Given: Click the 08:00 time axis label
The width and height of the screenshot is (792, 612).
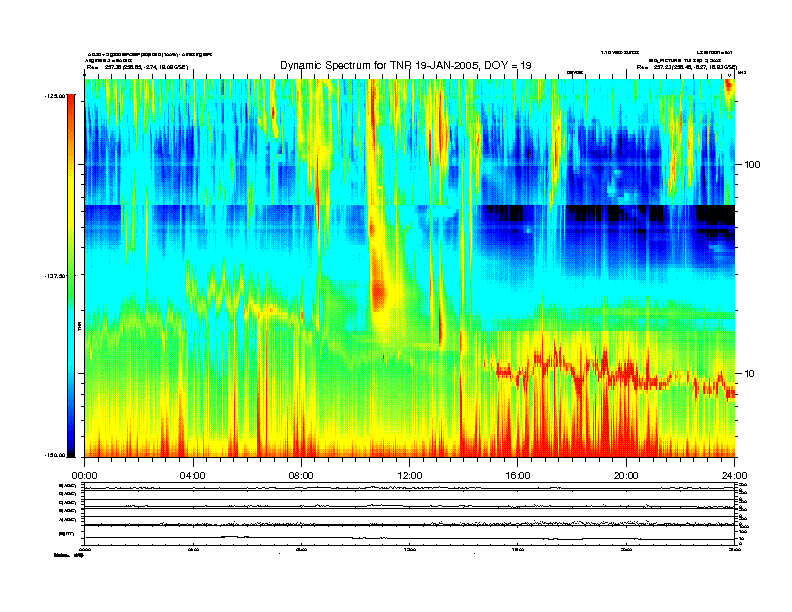Looking at the screenshot, I should tap(301, 476).
